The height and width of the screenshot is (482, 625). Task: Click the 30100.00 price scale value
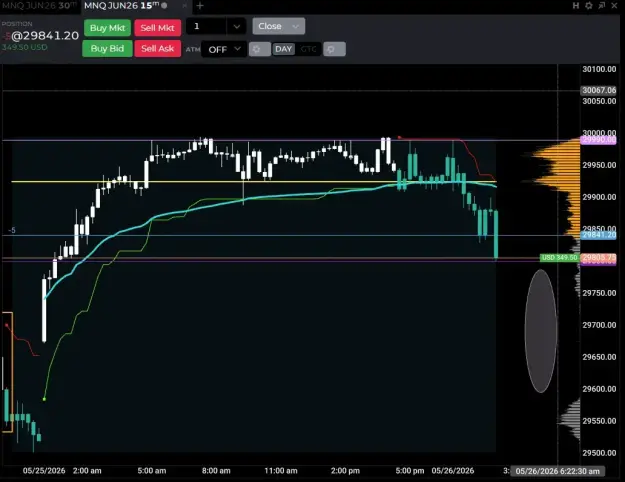pos(599,69)
